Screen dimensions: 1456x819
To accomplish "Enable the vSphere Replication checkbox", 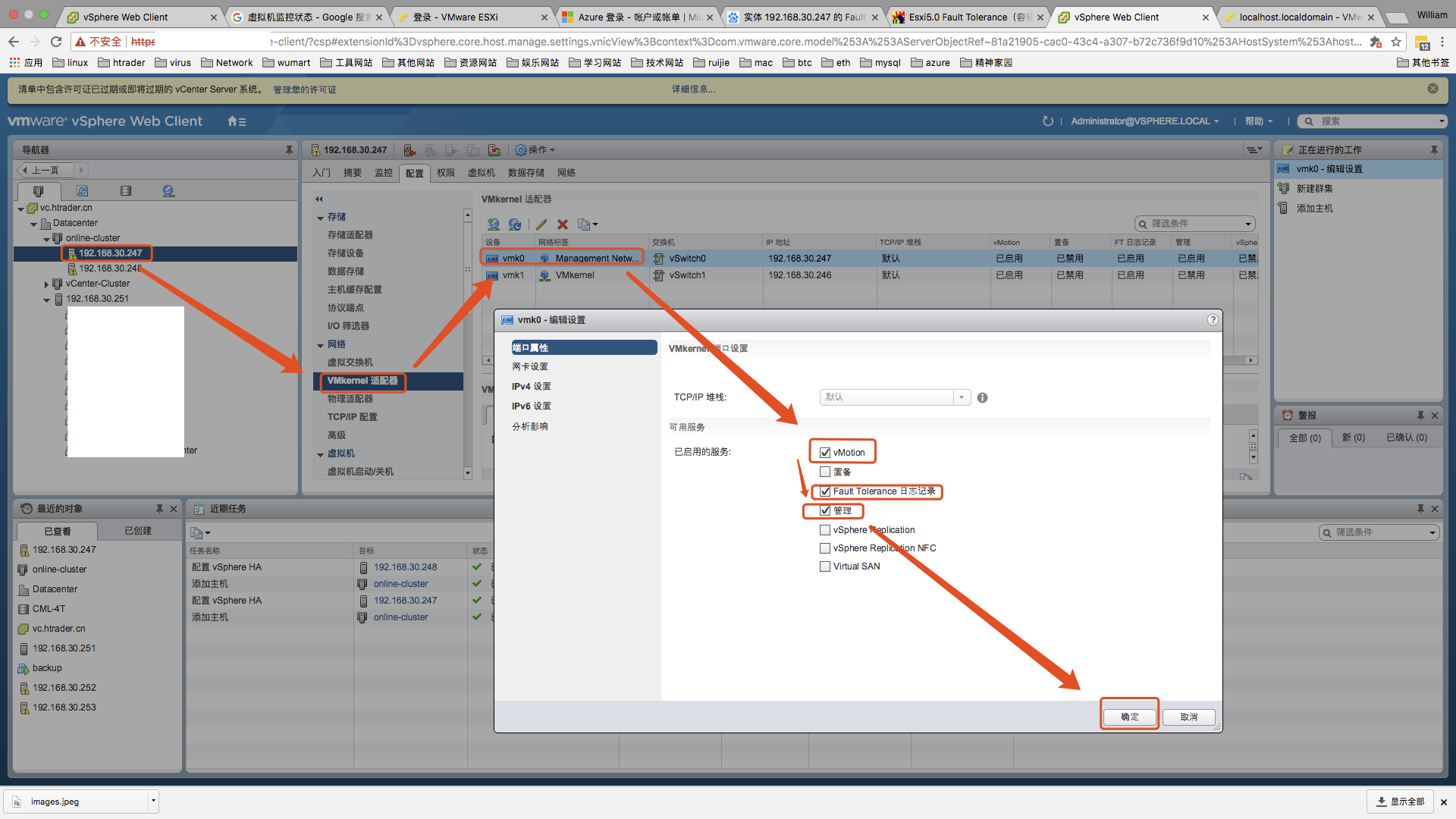I will (x=825, y=530).
